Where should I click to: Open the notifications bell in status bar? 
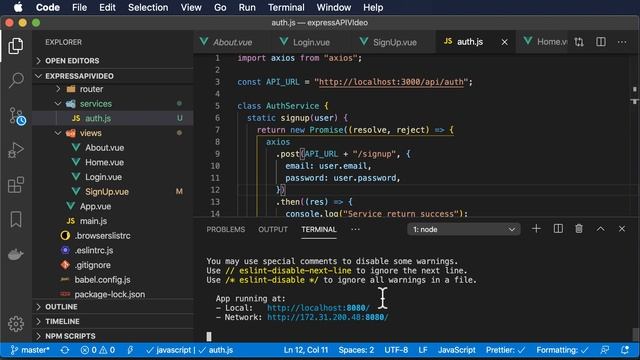[x=624, y=350]
